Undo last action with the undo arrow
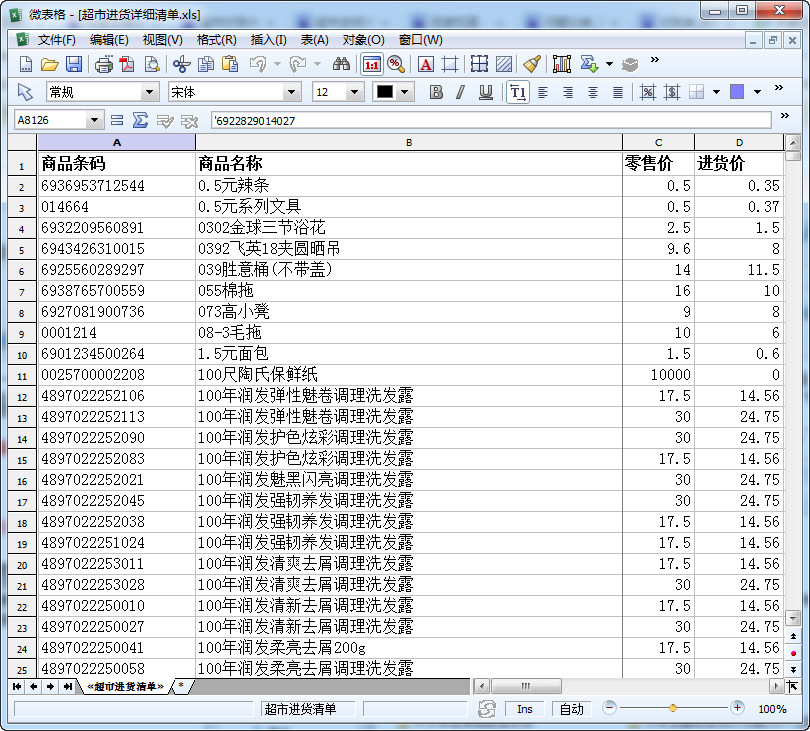 pyautogui.click(x=258, y=65)
